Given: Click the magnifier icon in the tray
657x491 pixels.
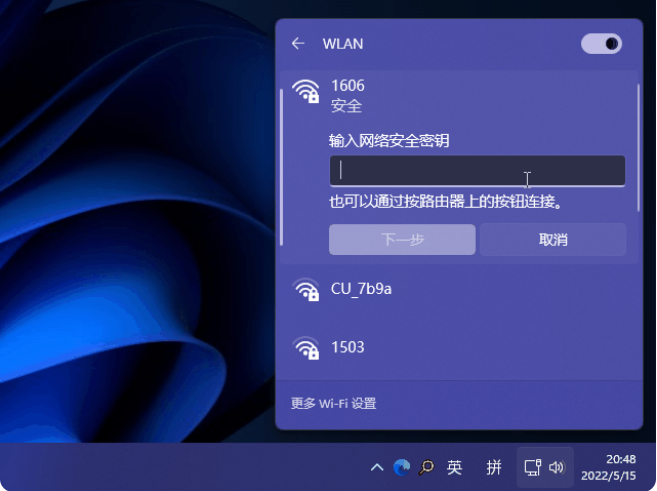Looking at the screenshot, I should pyautogui.click(x=427, y=467).
